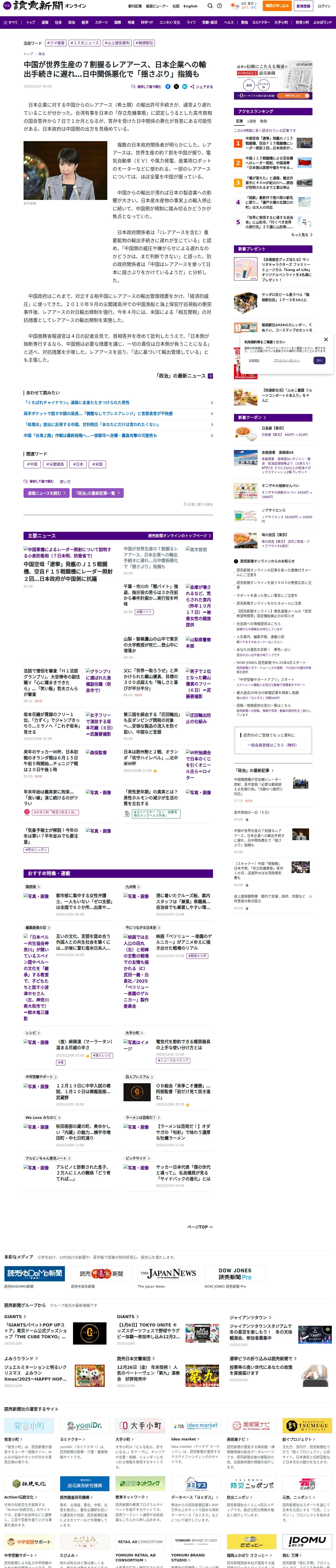Open the 大手小町 site logo tile
Screen dimensions: 336x1568
(140, 1426)
